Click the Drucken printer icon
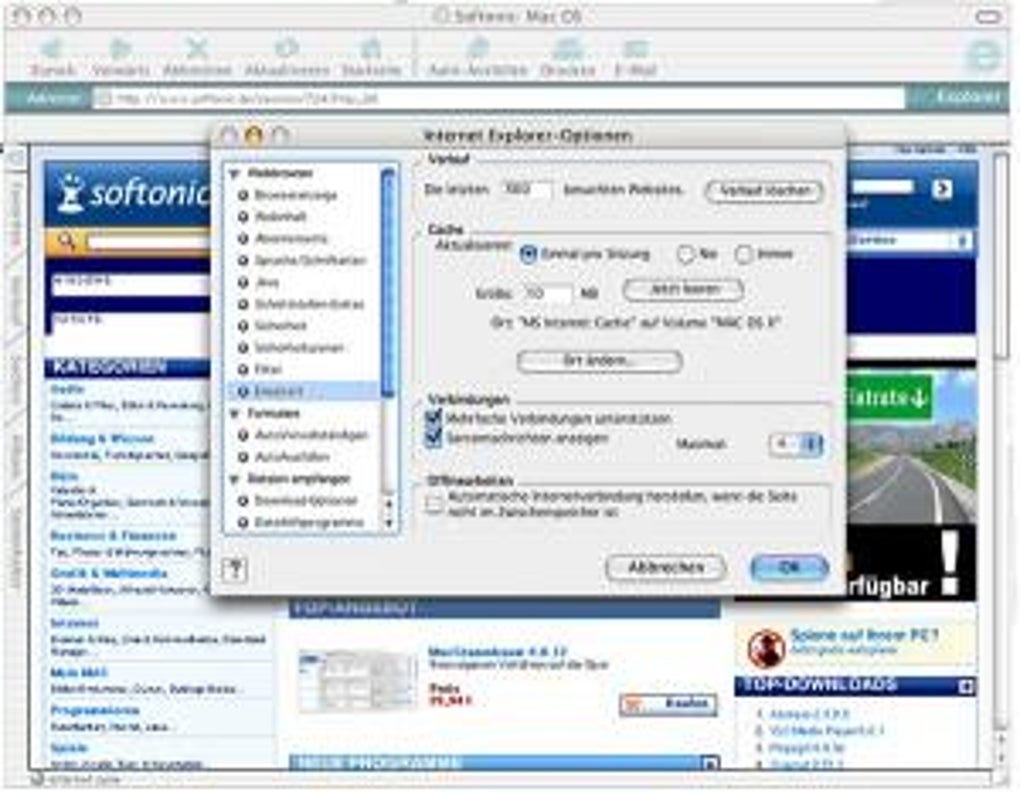The height and width of the screenshot is (792, 1020). tap(568, 49)
